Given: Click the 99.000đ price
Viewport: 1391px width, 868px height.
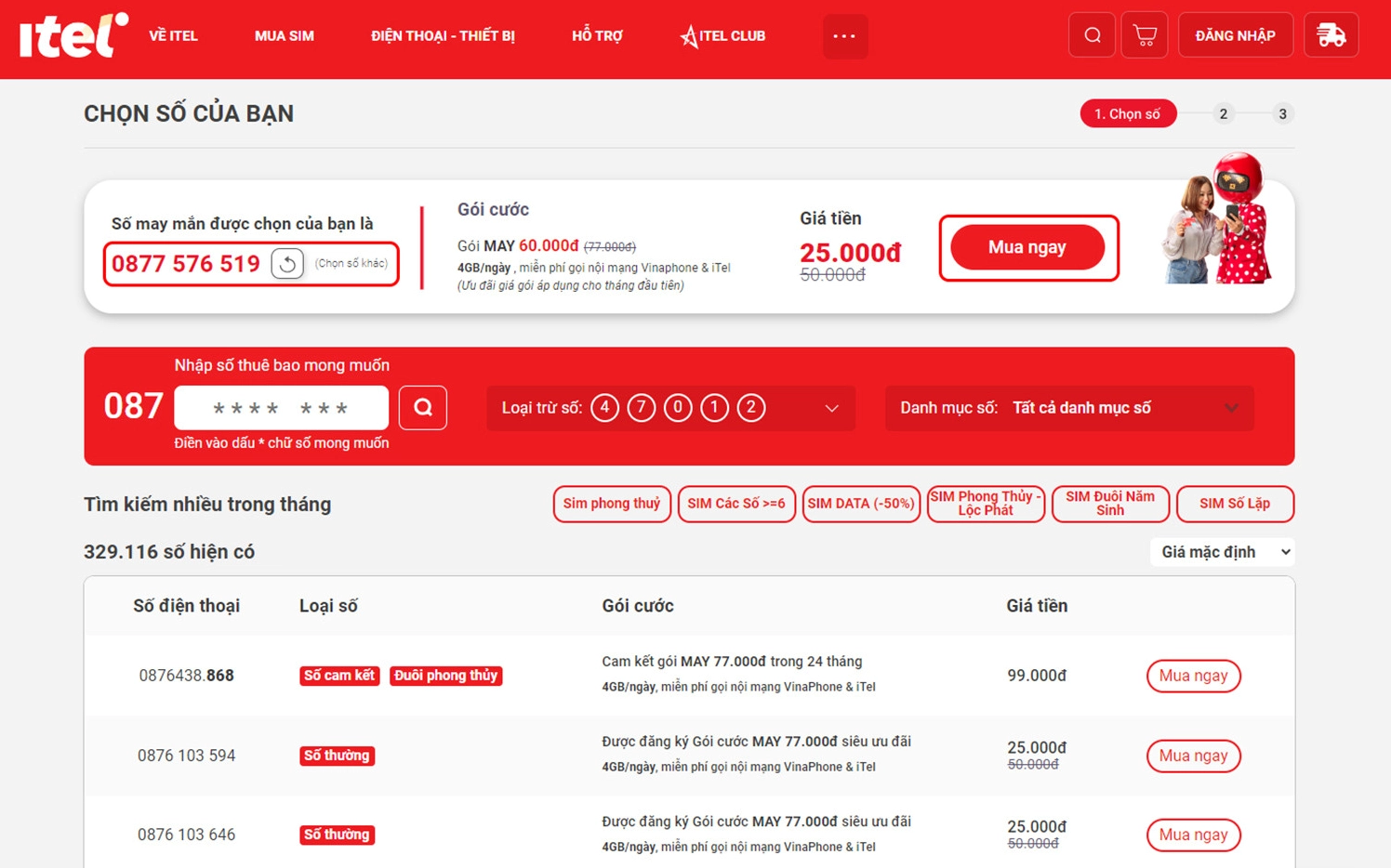Looking at the screenshot, I should click(1037, 676).
